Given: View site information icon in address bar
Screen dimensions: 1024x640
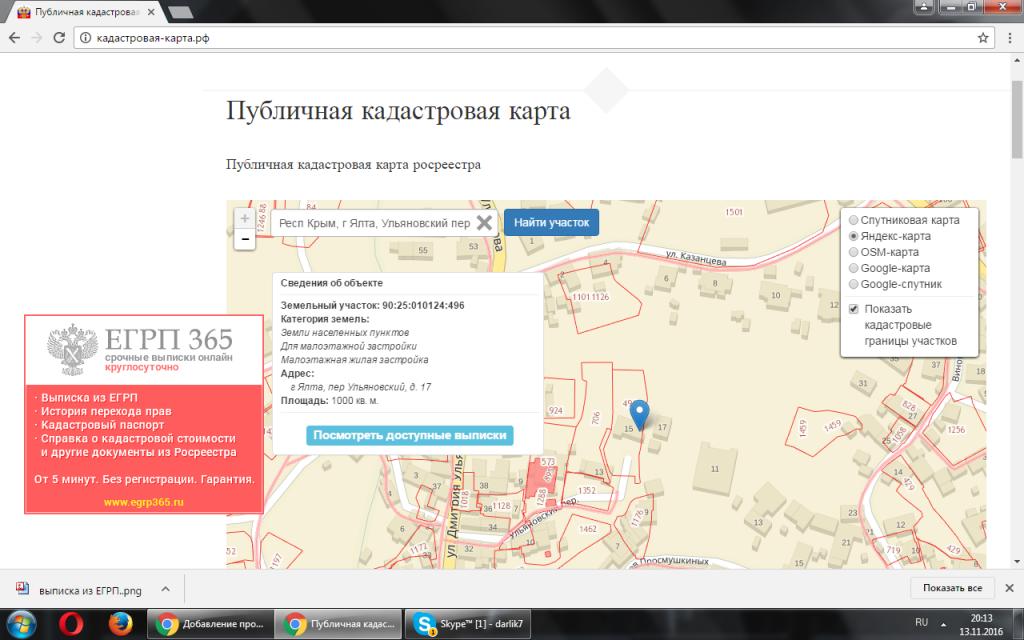Looking at the screenshot, I should (86, 38).
